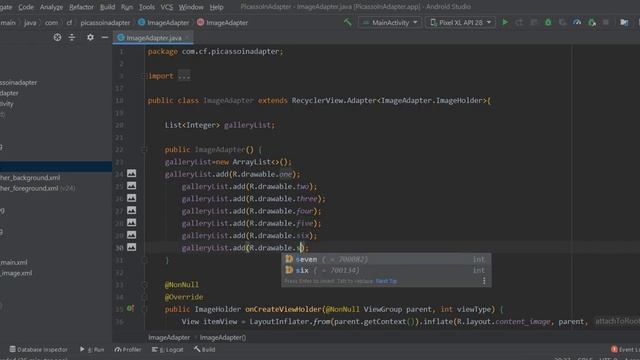The height and width of the screenshot is (360, 640).
Task: Open Project panel settings gear
Action: (90, 38)
